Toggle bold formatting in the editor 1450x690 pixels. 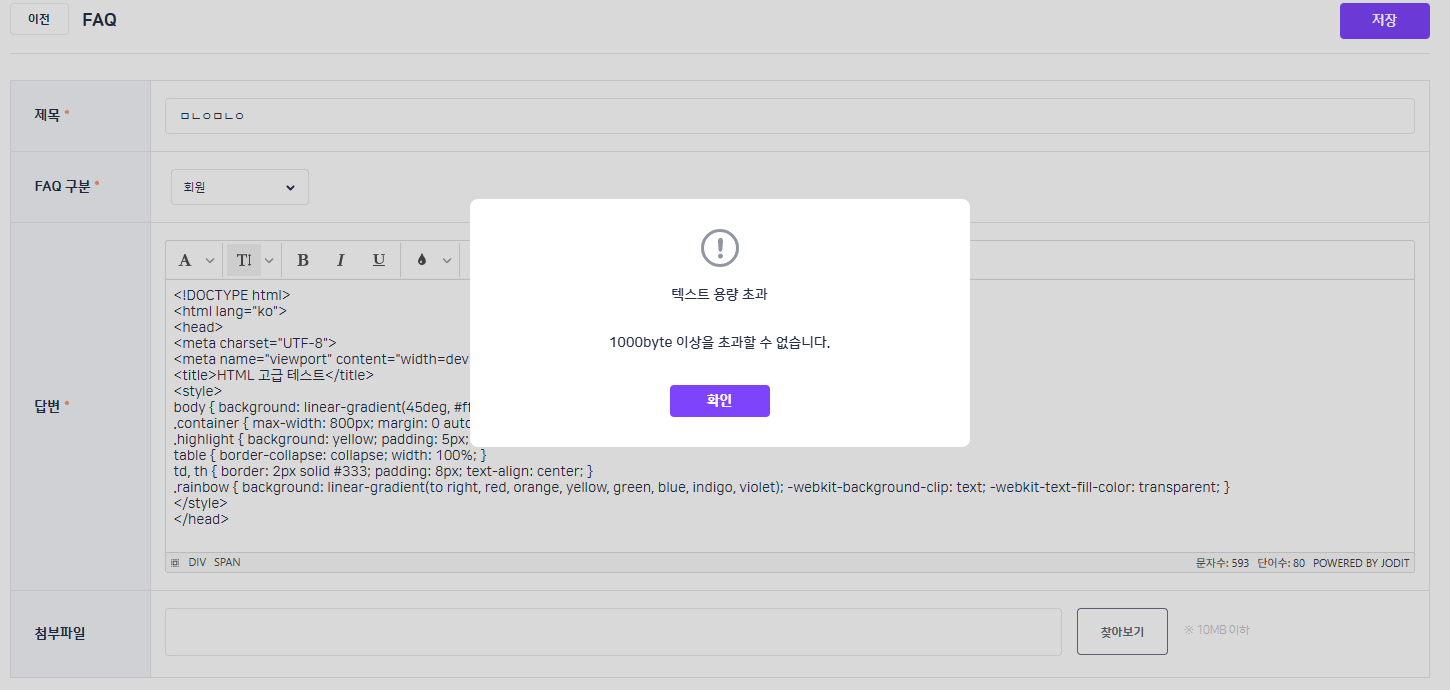pos(303,260)
